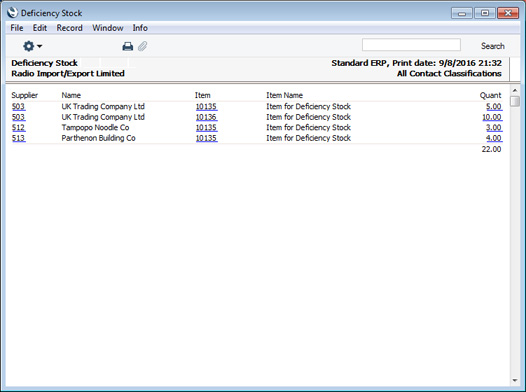This screenshot has width=526, height=392.
Task: Open the gear operations menu
Action: 32,46
